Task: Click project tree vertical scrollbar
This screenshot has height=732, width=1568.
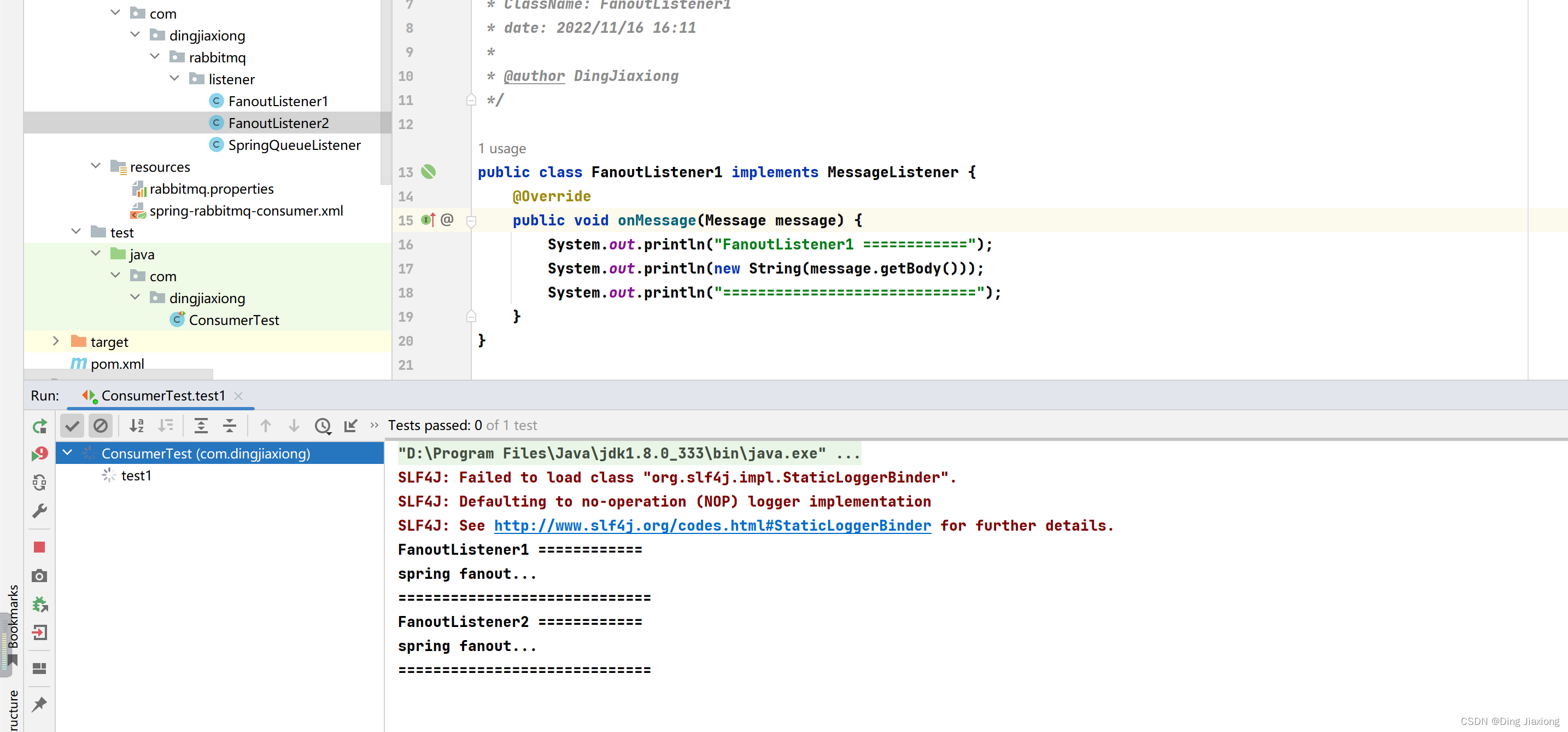Action: 386,91
